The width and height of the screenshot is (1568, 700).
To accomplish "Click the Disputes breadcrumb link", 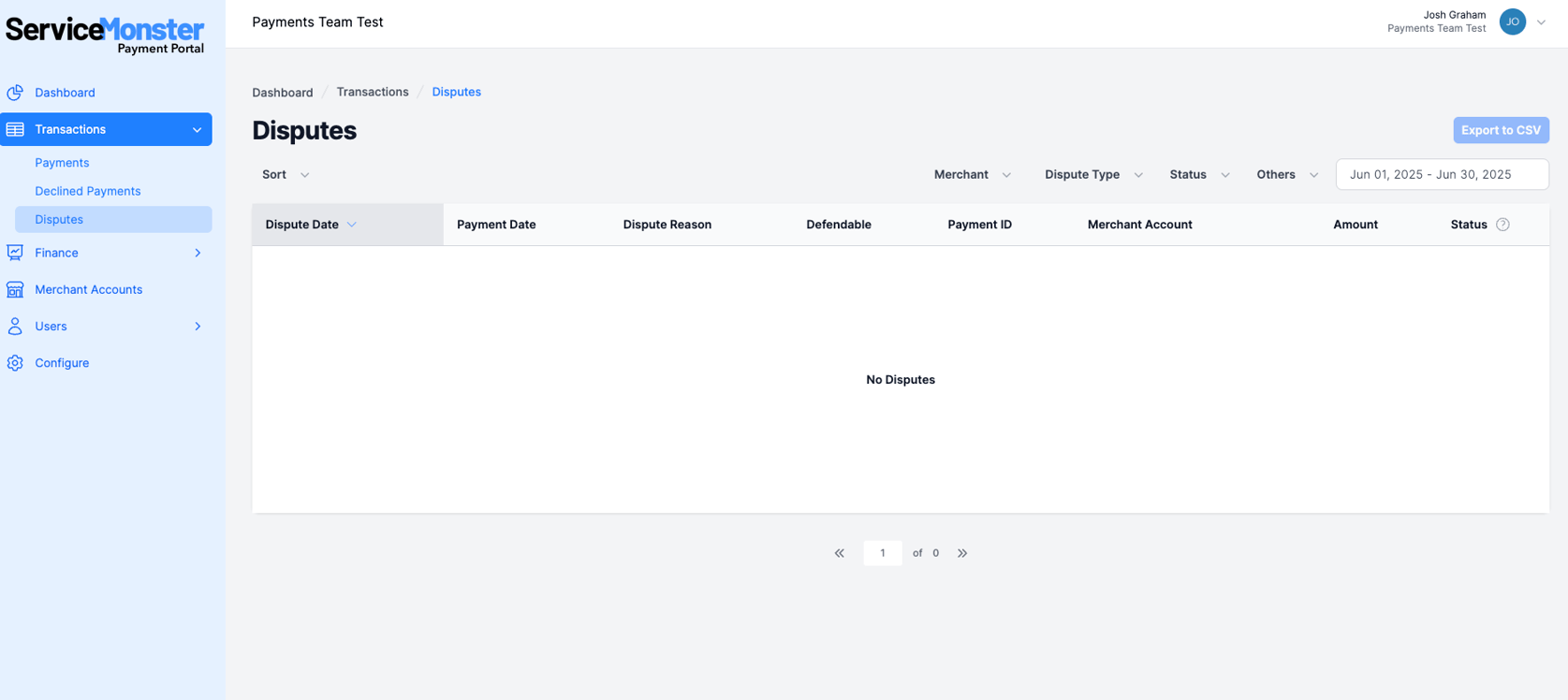I will [x=457, y=92].
